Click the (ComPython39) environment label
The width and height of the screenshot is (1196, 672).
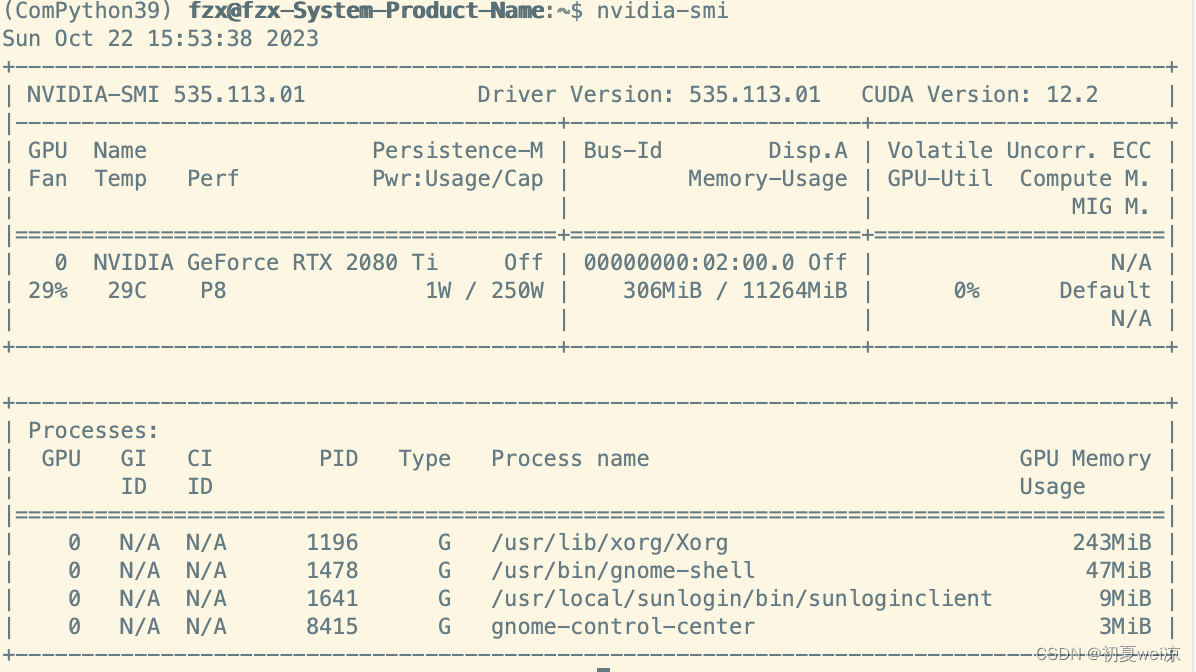point(88,12)
